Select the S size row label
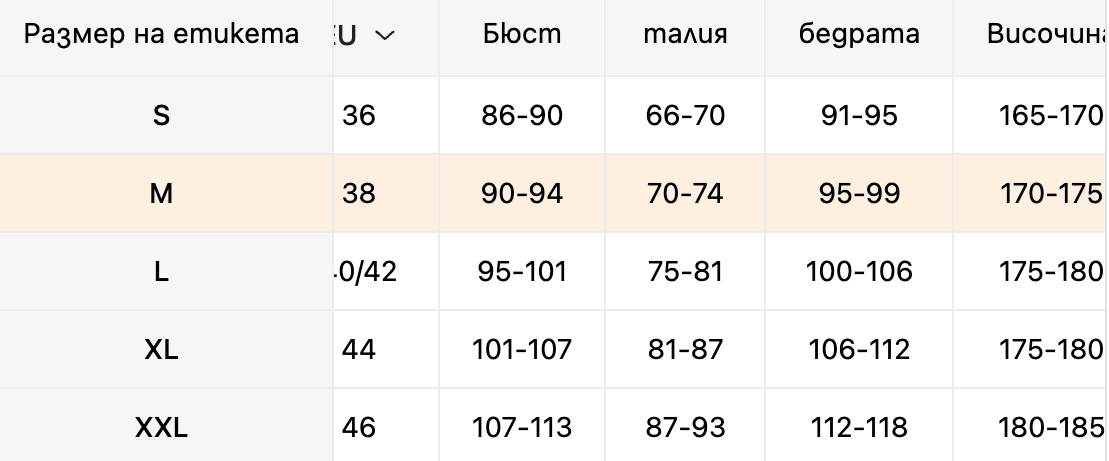1109x461 pixels. 161,115
